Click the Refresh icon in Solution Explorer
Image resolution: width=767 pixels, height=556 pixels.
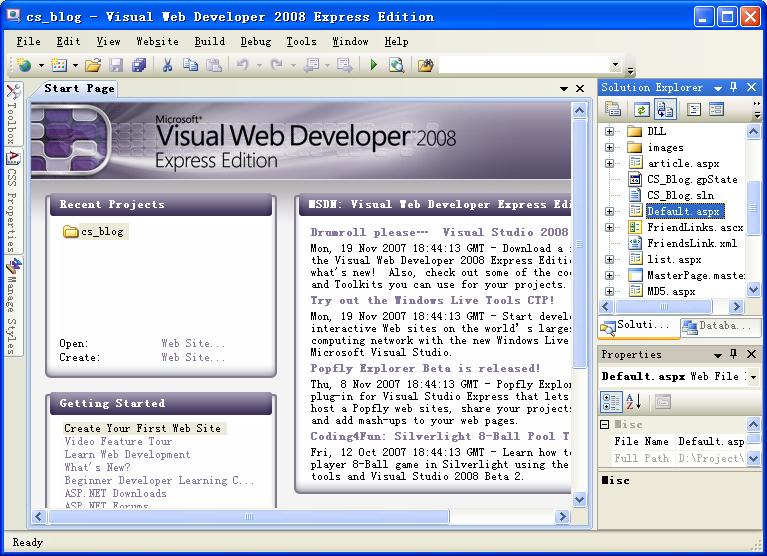[641, 109]
